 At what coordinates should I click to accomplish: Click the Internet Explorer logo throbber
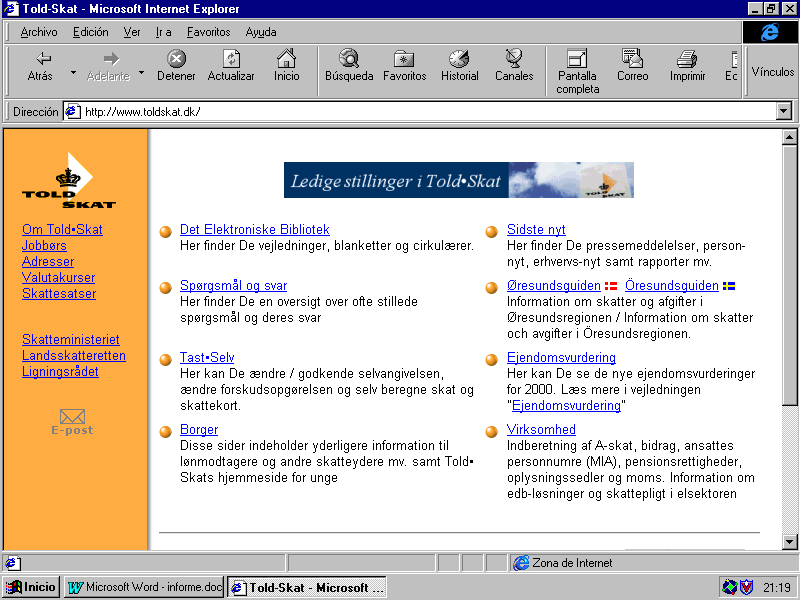point(769,32)
